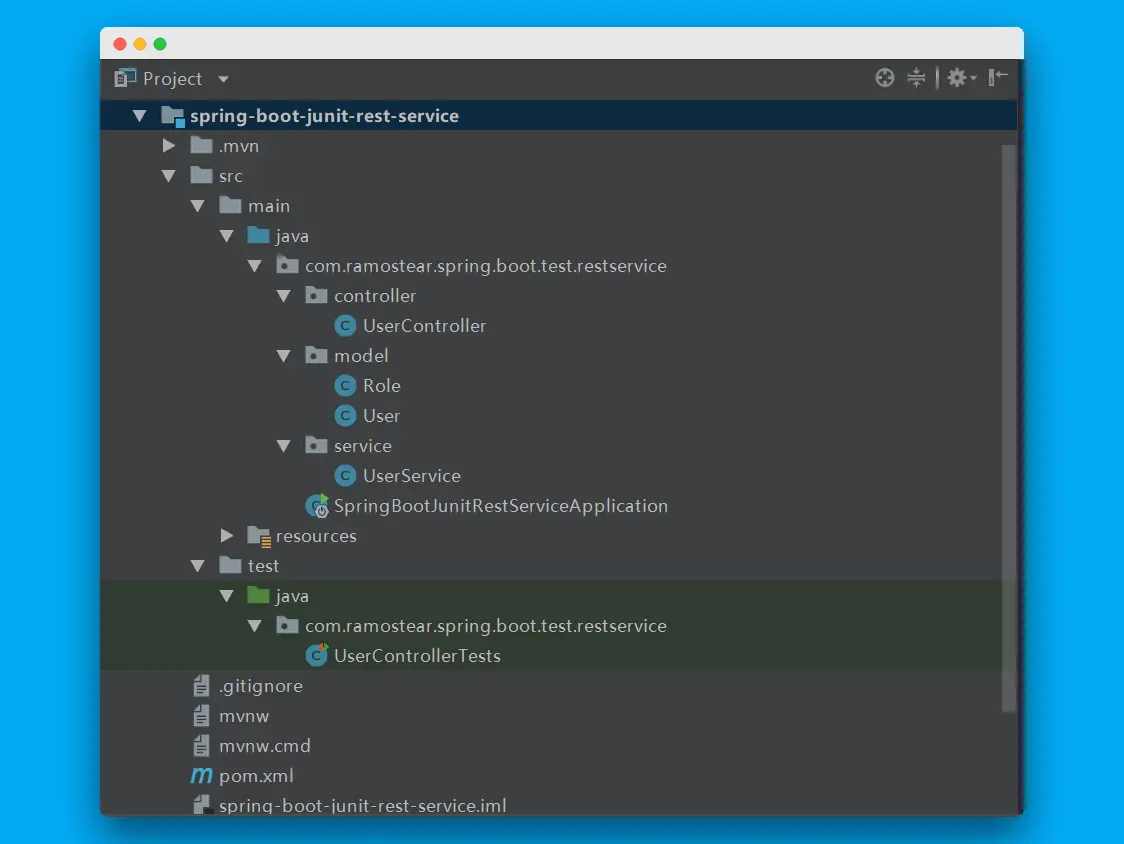Viewport: 1124px width, 844px height.
Task: Click the collapse all icon
Action: pos(916,77)
